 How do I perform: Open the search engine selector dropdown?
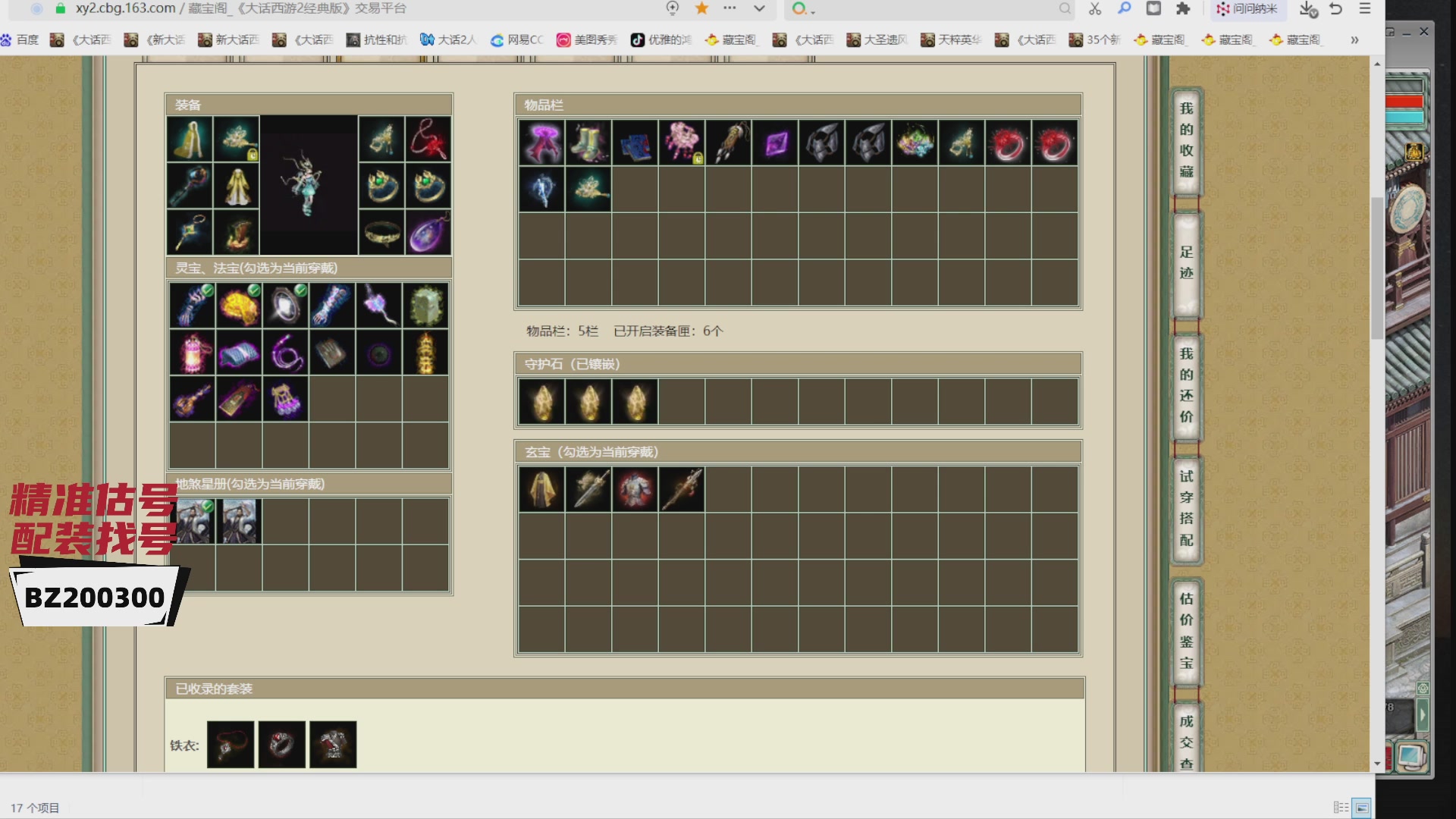(x=802, y=9)
